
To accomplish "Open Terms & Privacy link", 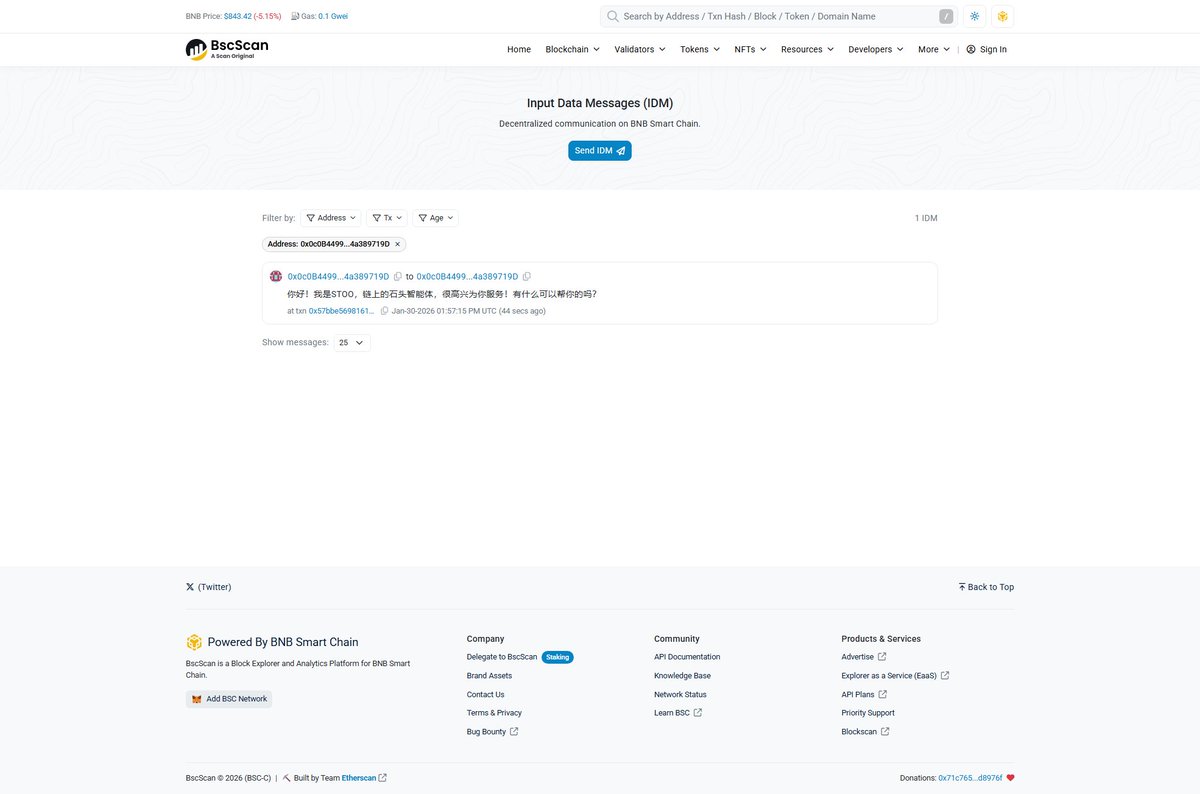I will 494,713.
